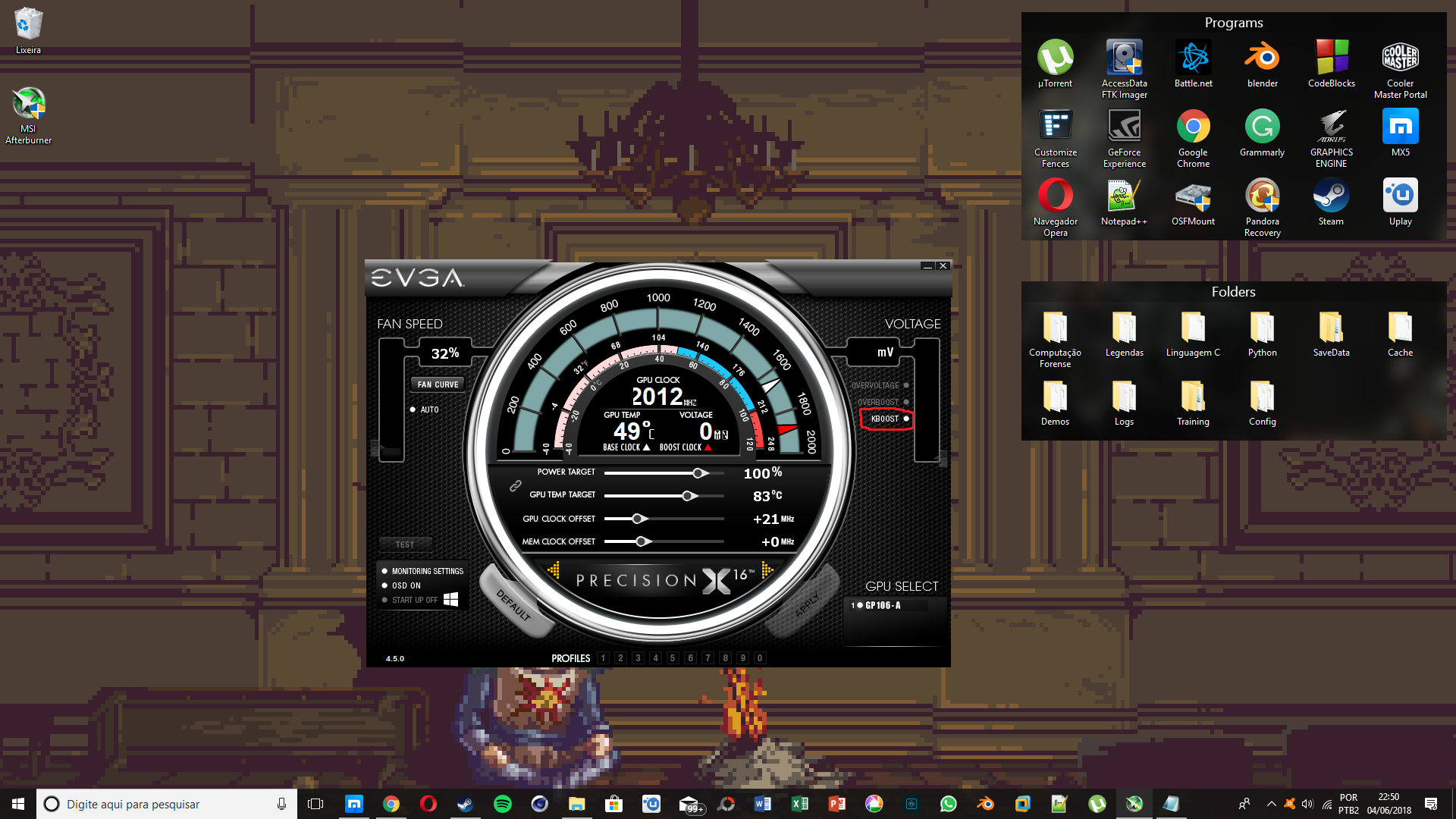Open the uTorrent shortcut in Programs
The height and width of the screenshot is (819, 1456).
[x=1055, y=64]
